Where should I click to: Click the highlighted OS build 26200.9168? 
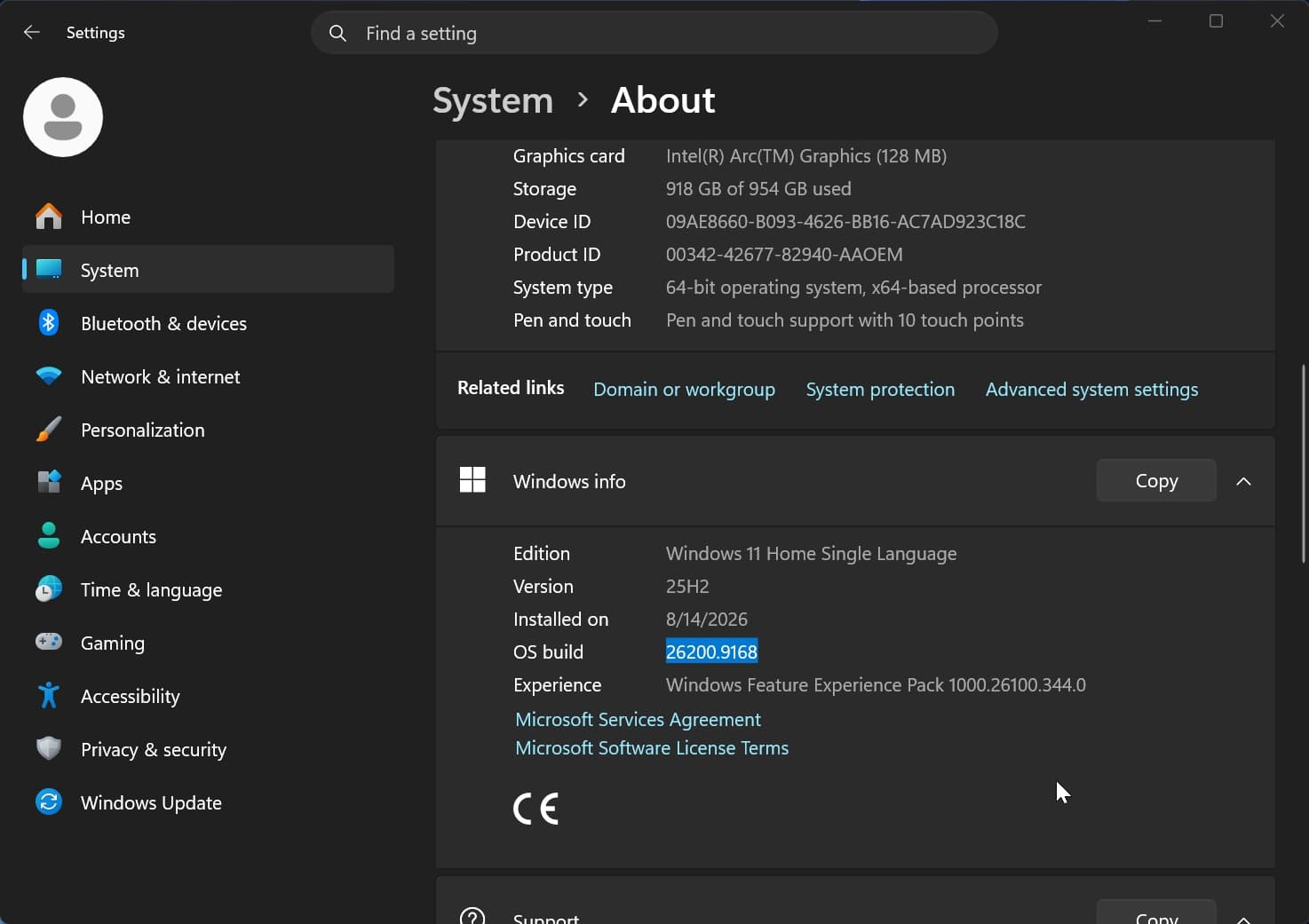click(711, 652)
